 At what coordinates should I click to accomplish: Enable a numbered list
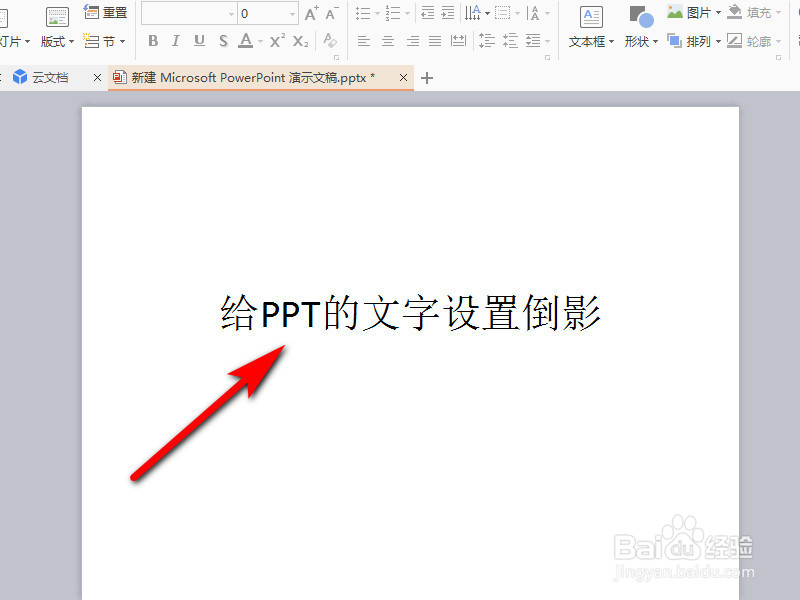point(392,13)
